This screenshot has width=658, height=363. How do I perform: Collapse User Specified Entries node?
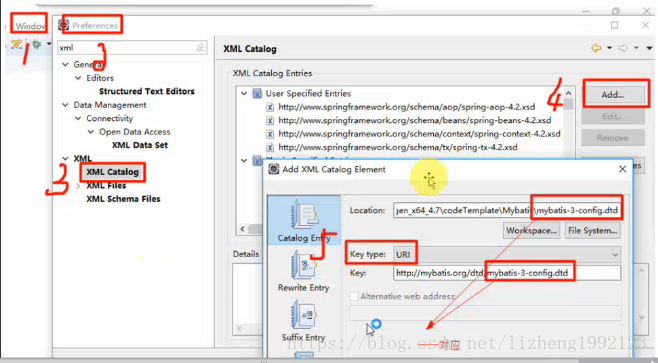[244, 94]
